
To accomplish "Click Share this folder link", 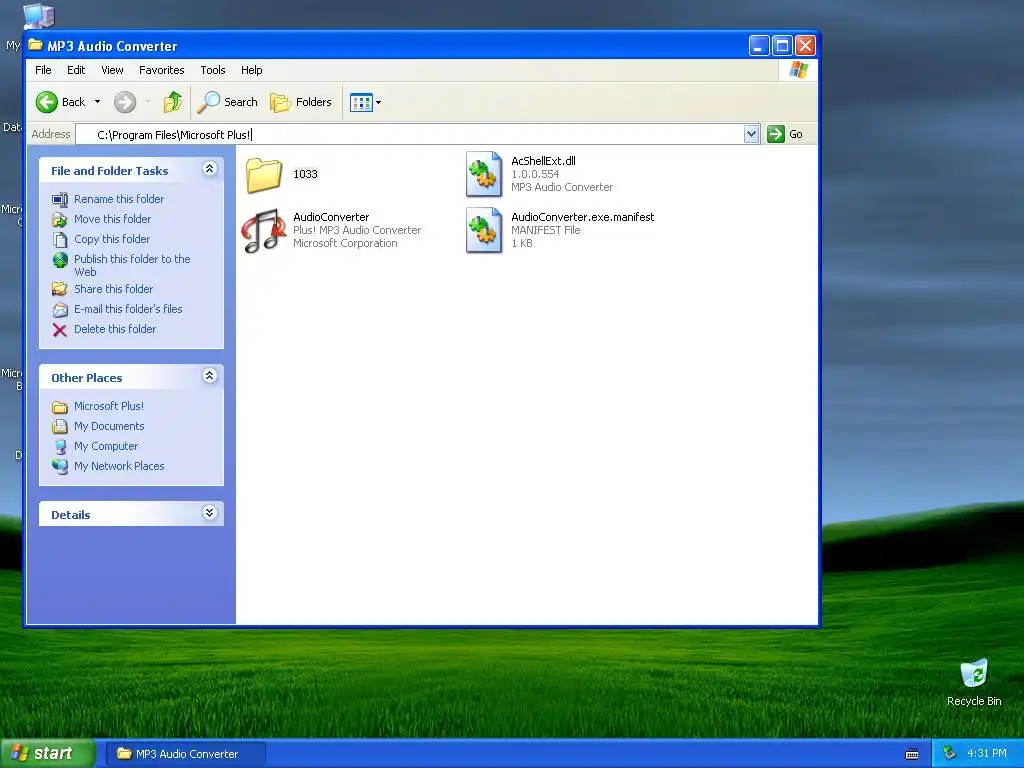I will [113, 289].
